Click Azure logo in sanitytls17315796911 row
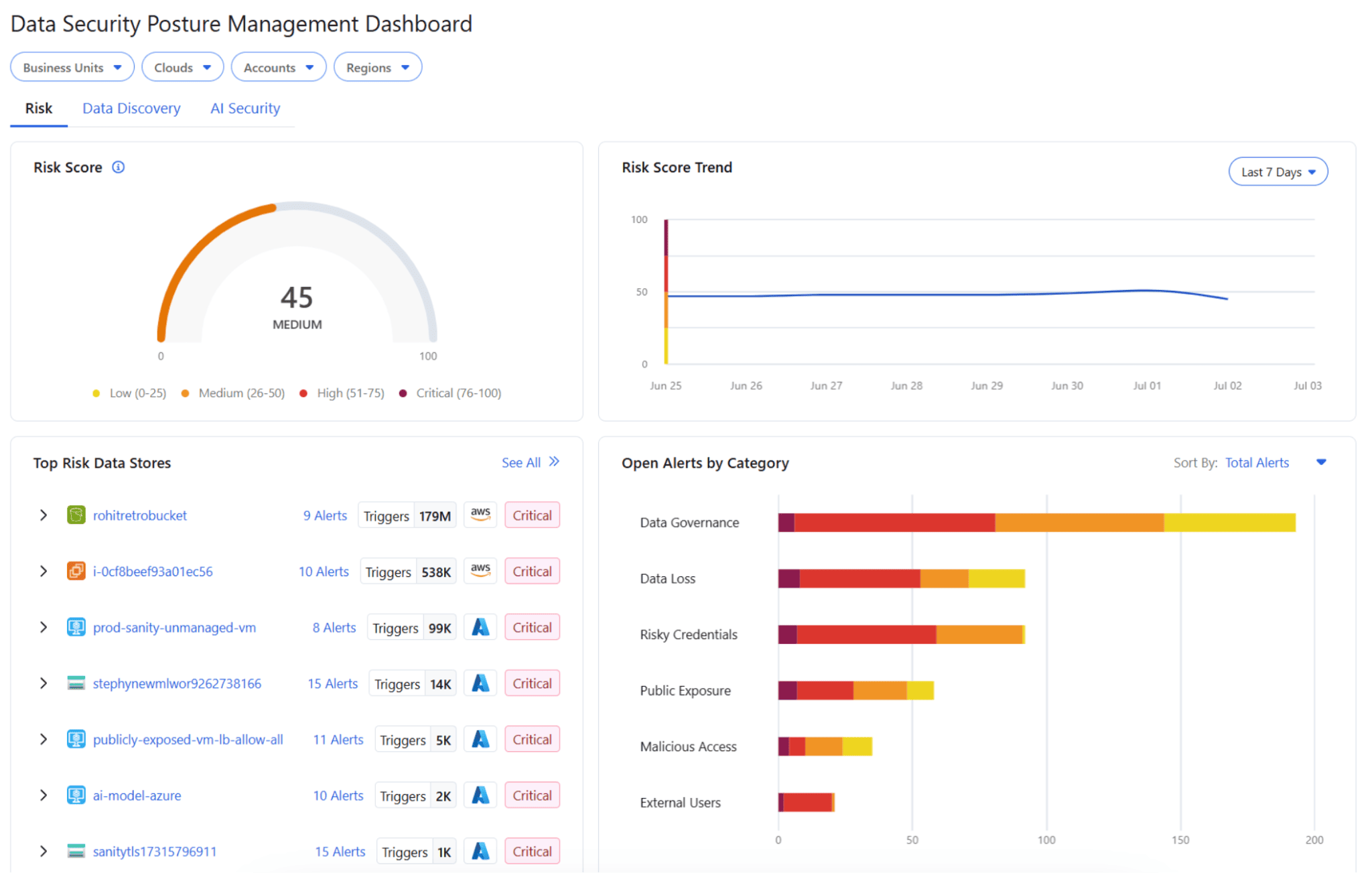 [x=480, y=852]
